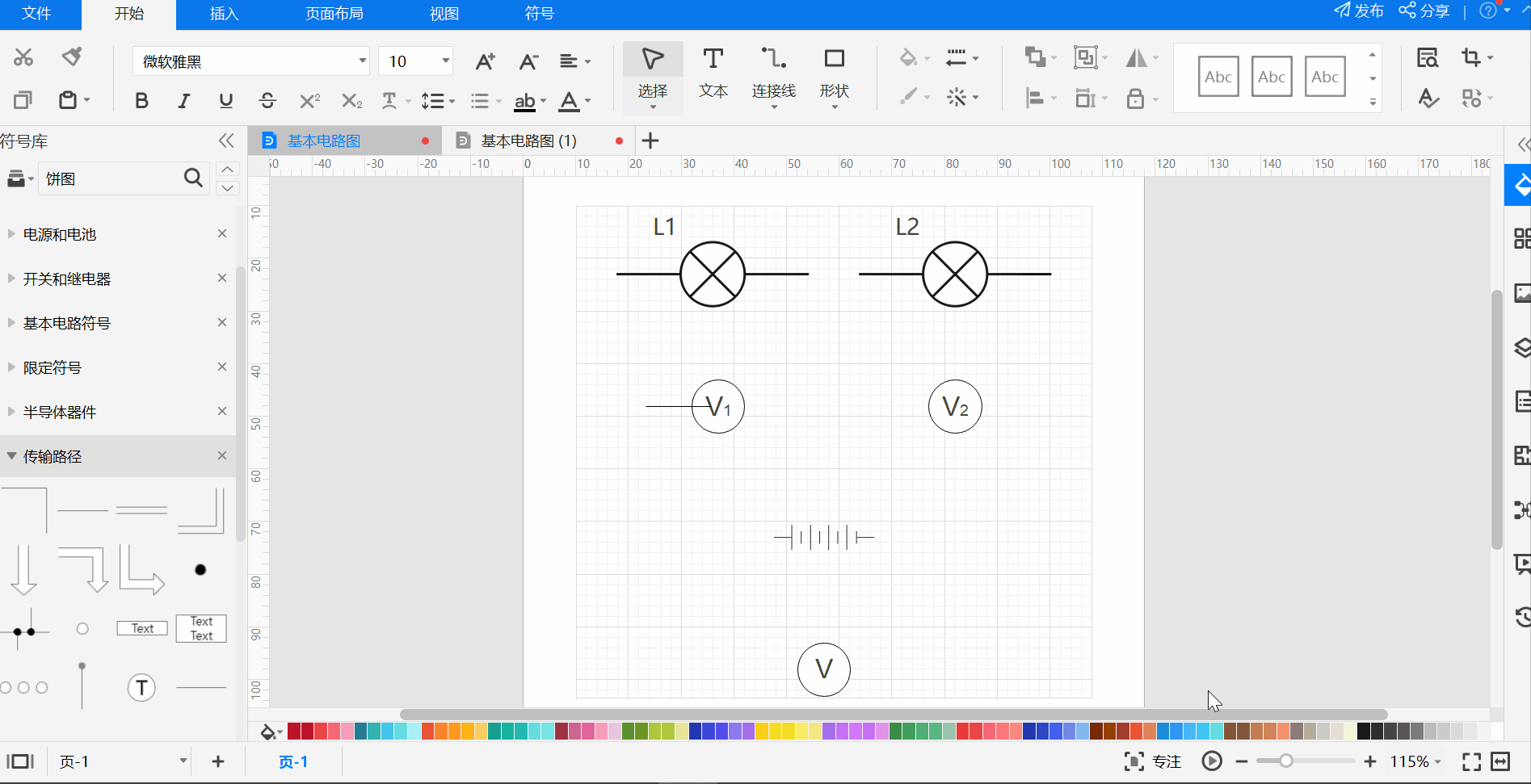1531x784 pixels.
Task: Adjust the zoom slider handle
Action: click(1285, 761)
